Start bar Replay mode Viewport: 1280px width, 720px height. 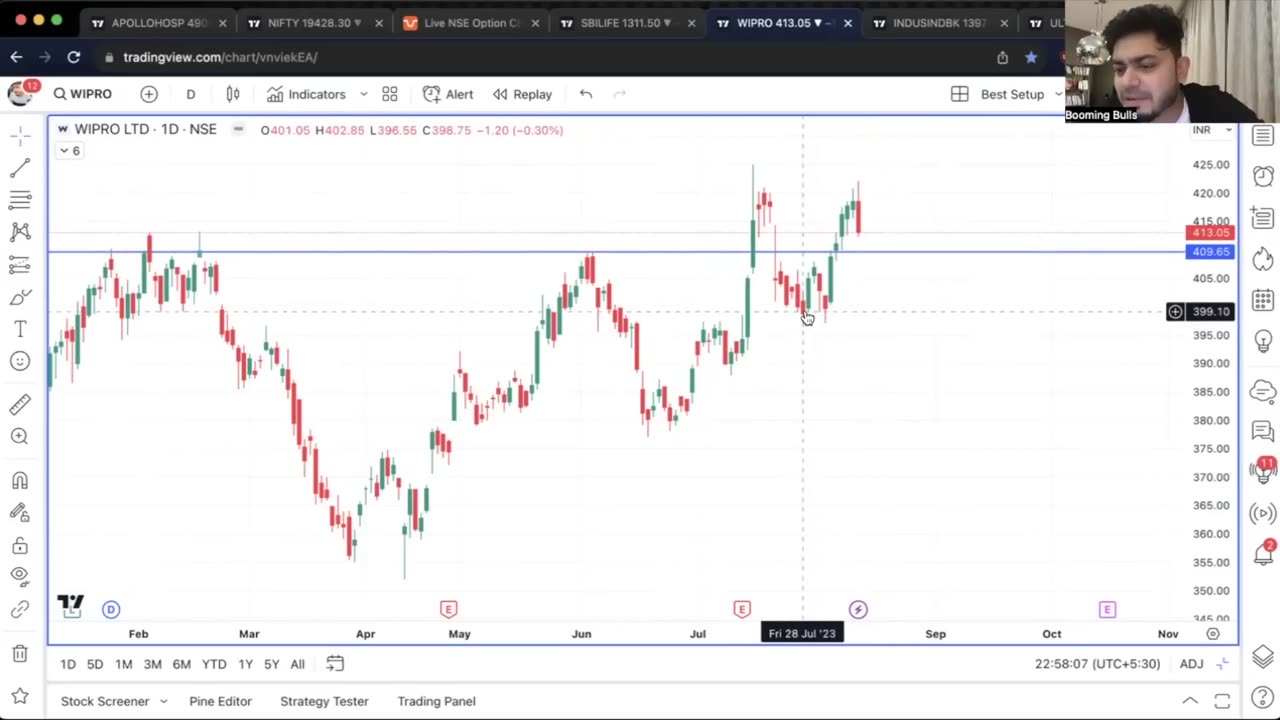pyautogui.click(x=522, y=94)
